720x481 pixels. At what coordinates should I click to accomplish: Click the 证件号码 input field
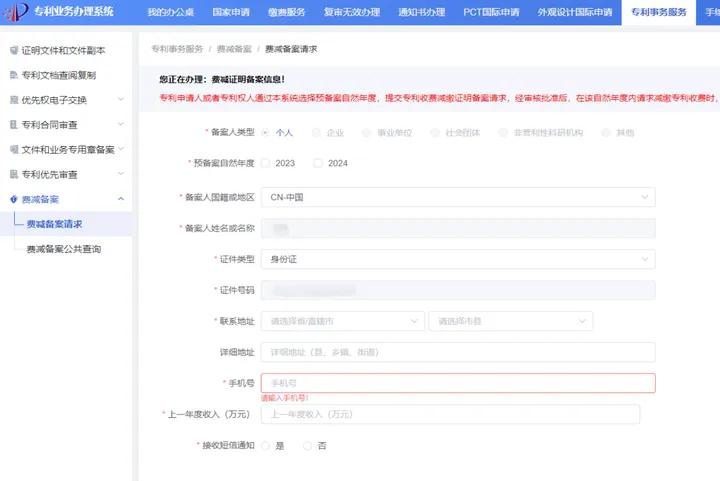click(458, 290)
